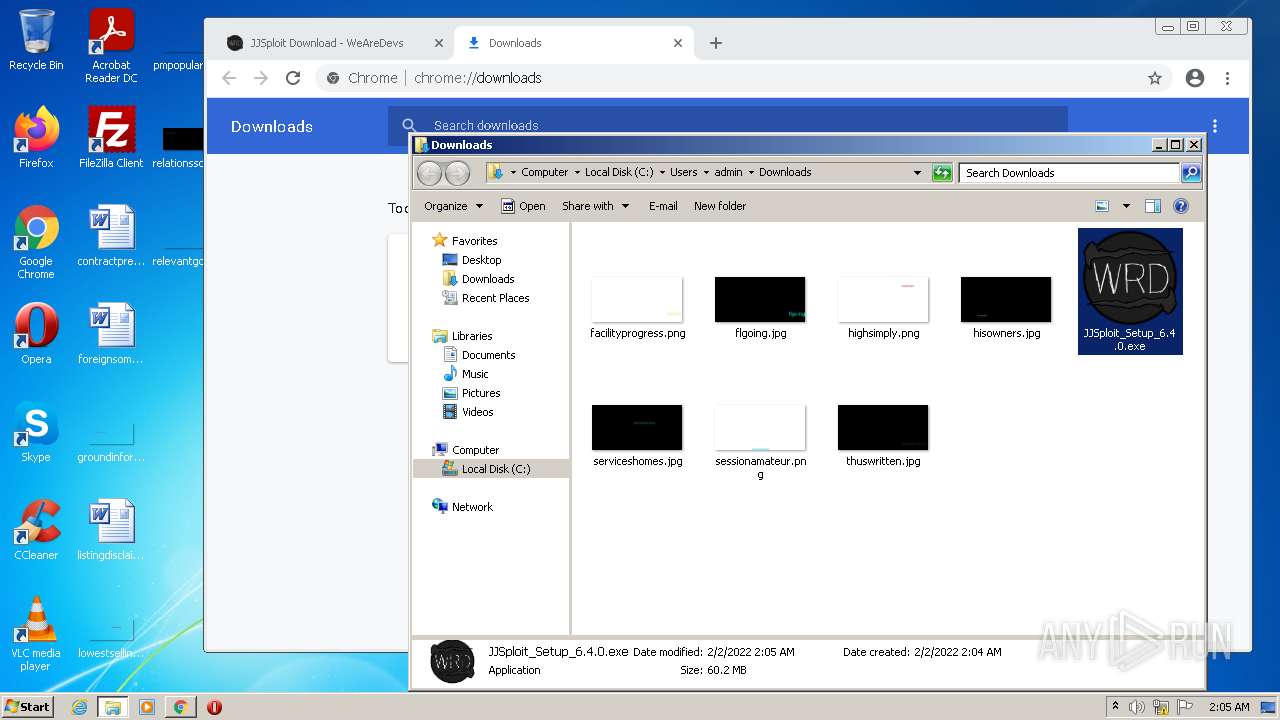The width and height of the screenshot is (1280, 720).
Task: Open Google Chrome desktop shortcut
Action: [36, 242]
